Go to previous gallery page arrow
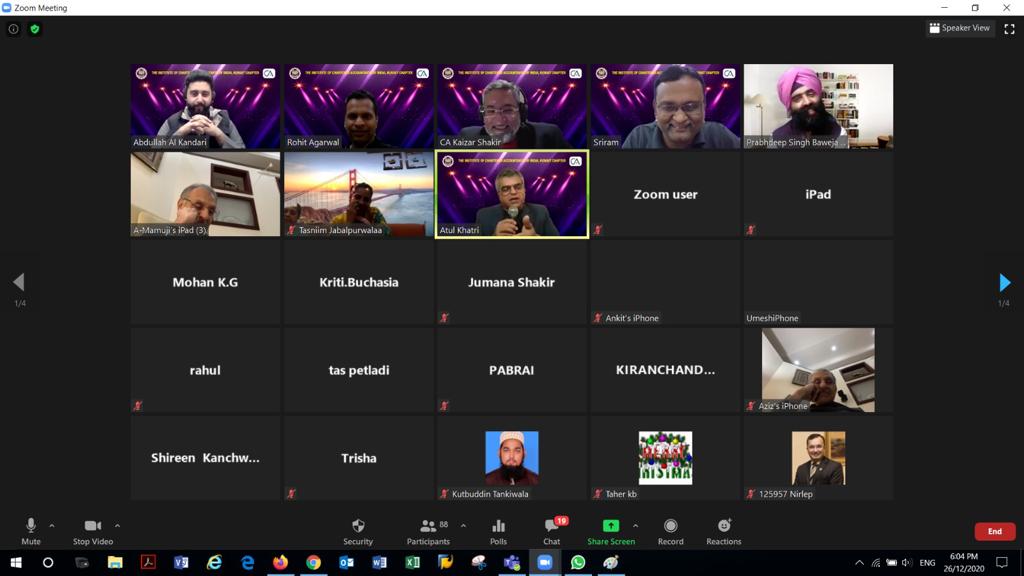Screen dimensions: 1024x576 [x=19, y=282]
